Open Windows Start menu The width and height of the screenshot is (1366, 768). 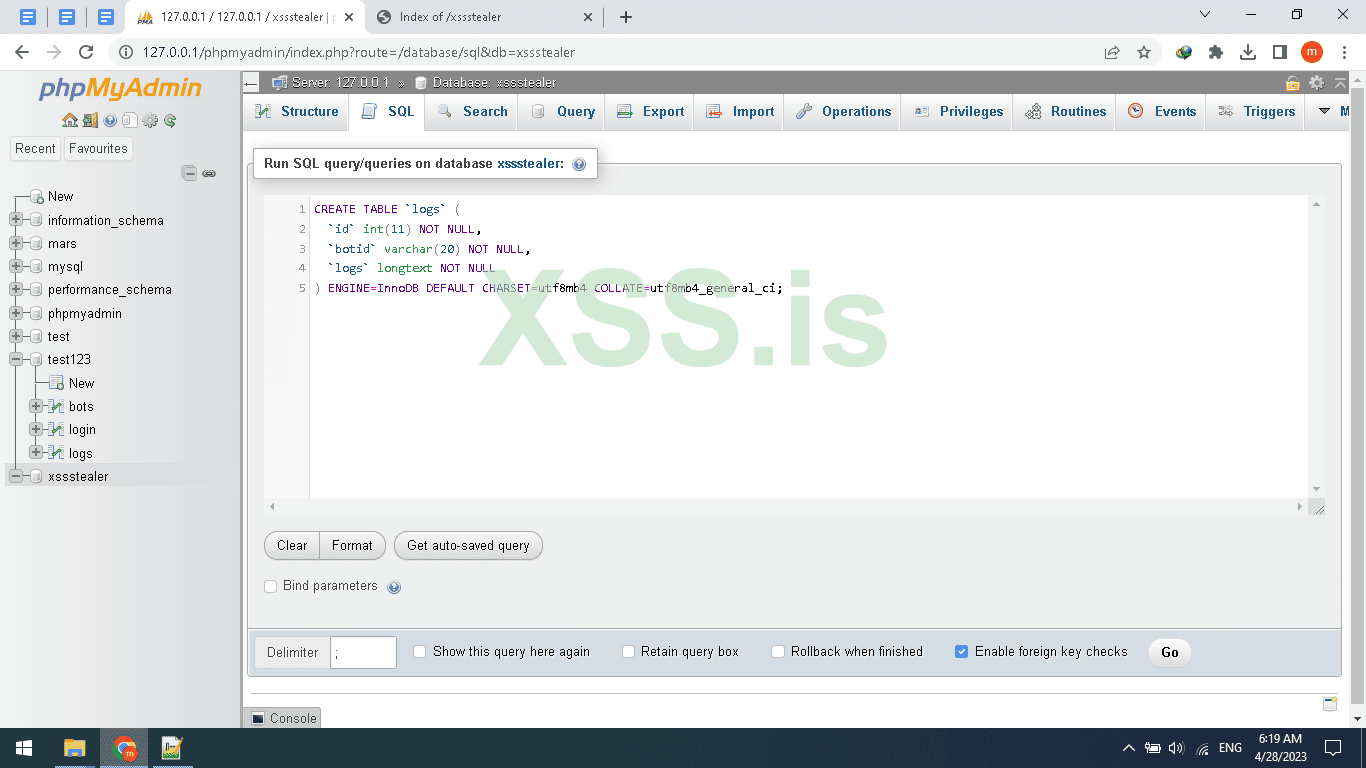pos(24,748)
